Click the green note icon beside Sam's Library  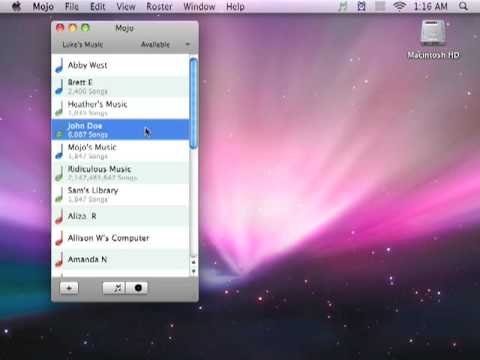coord(59,195)
